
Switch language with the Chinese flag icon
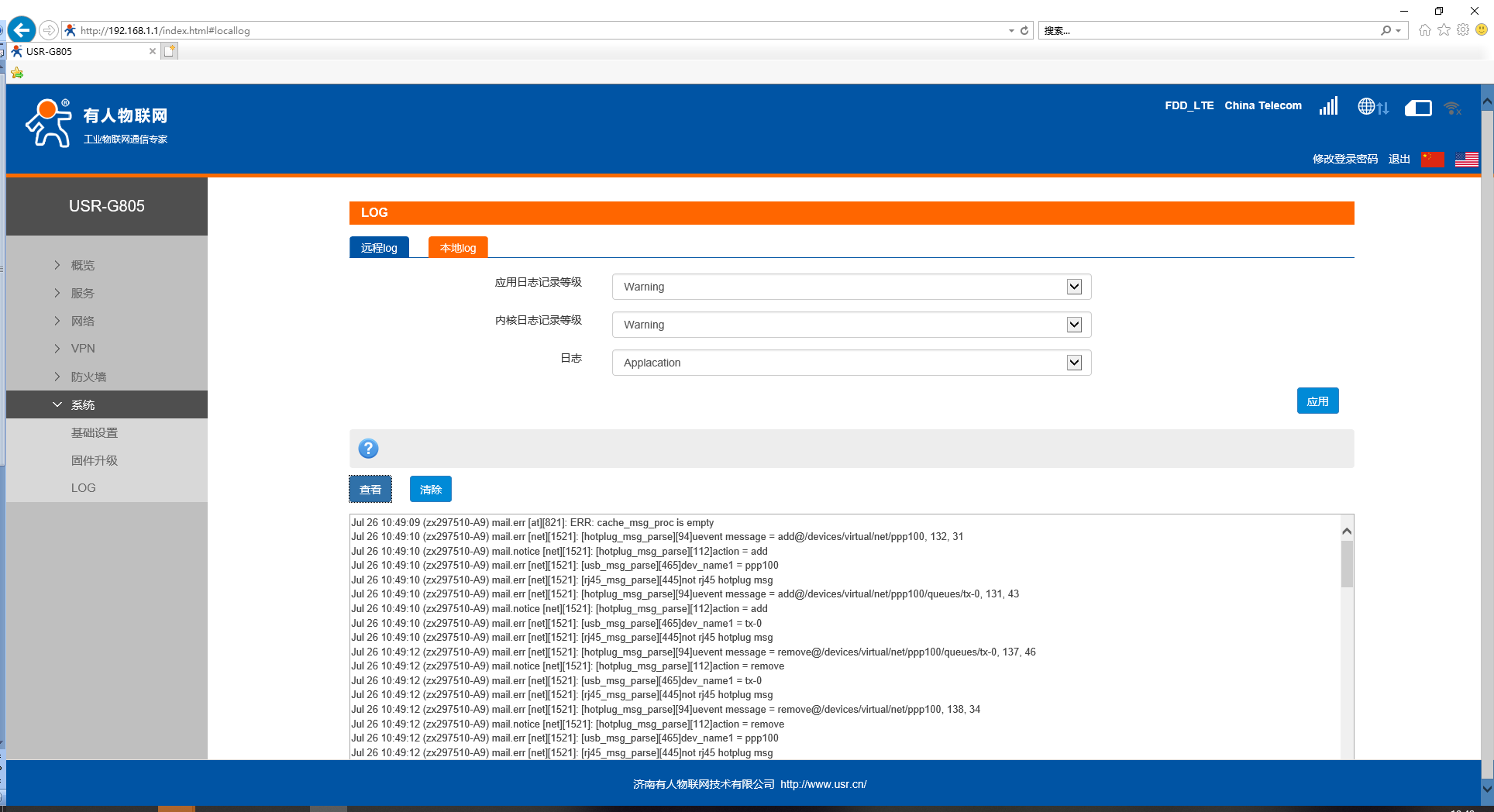click(x=1432, y=159)
